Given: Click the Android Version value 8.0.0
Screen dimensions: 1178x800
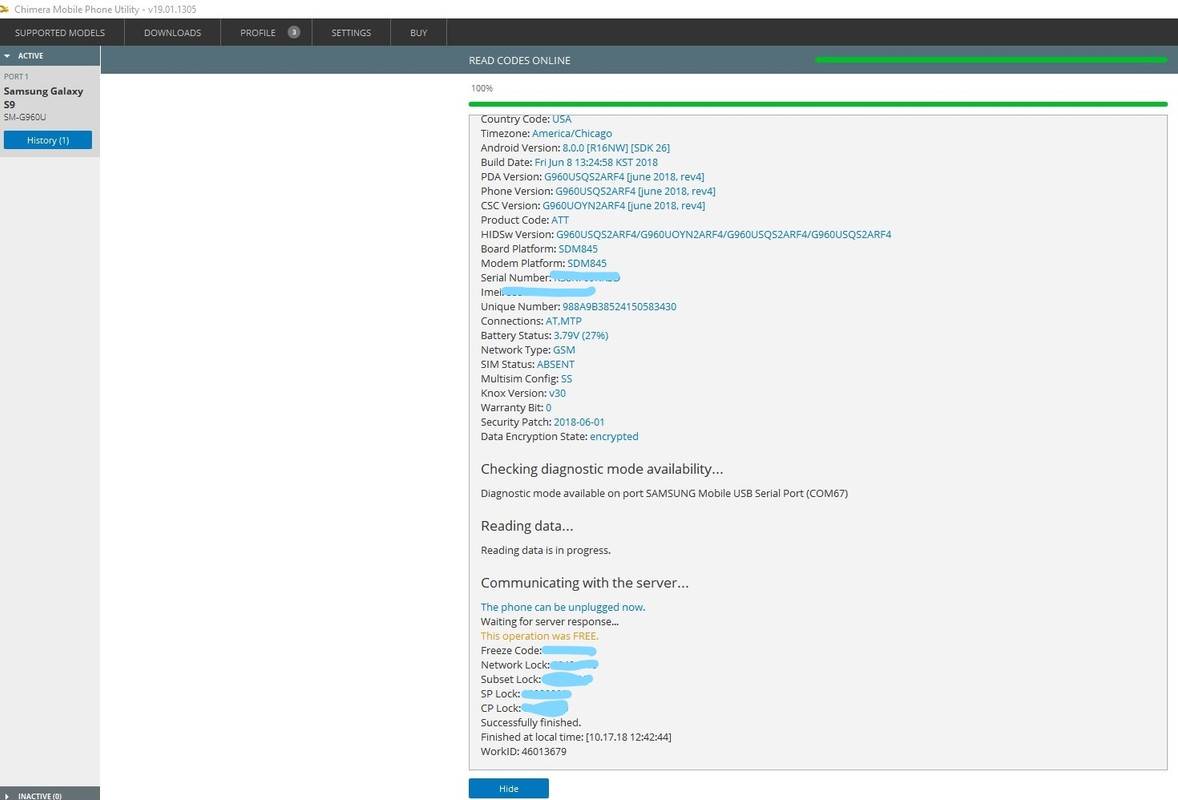Looking at the screenshot, I should coord(616,148).
